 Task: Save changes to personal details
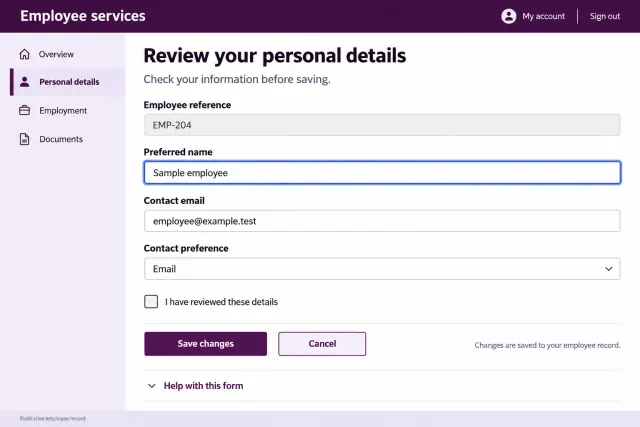tap(205, 344)
